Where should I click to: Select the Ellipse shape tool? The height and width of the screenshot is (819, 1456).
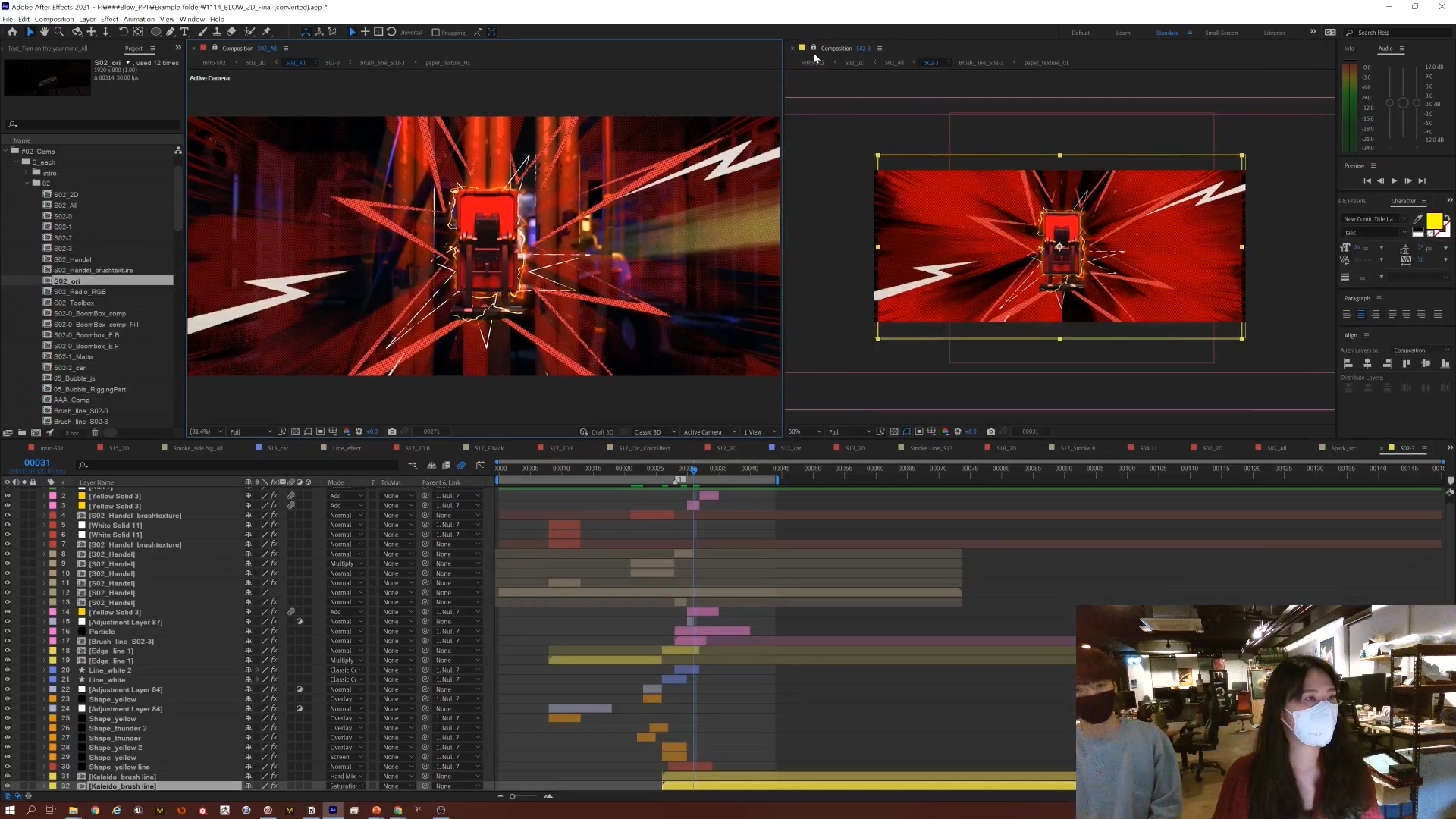[x=155, y=32]
